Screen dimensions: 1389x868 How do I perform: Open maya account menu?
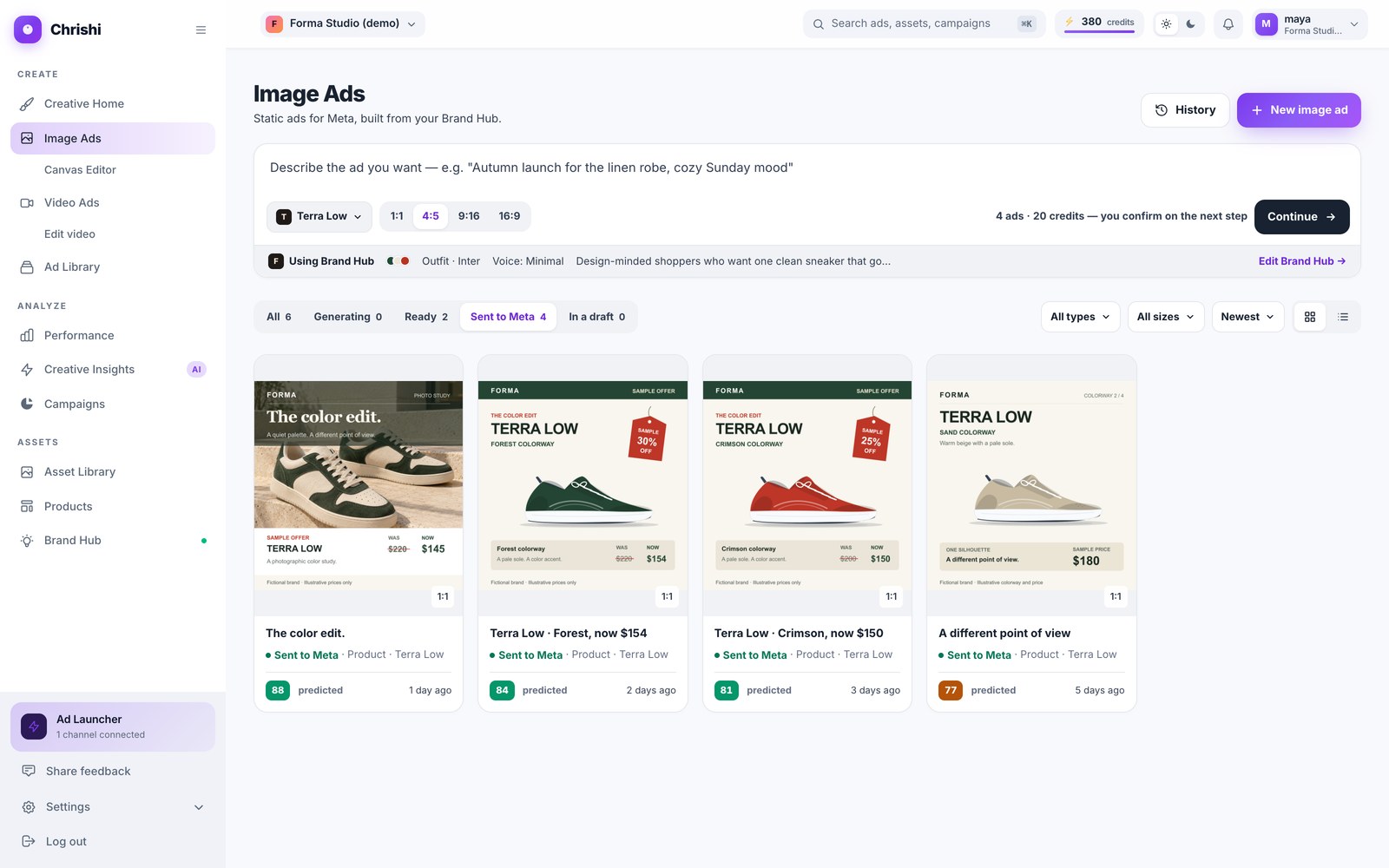[1310, 24]
